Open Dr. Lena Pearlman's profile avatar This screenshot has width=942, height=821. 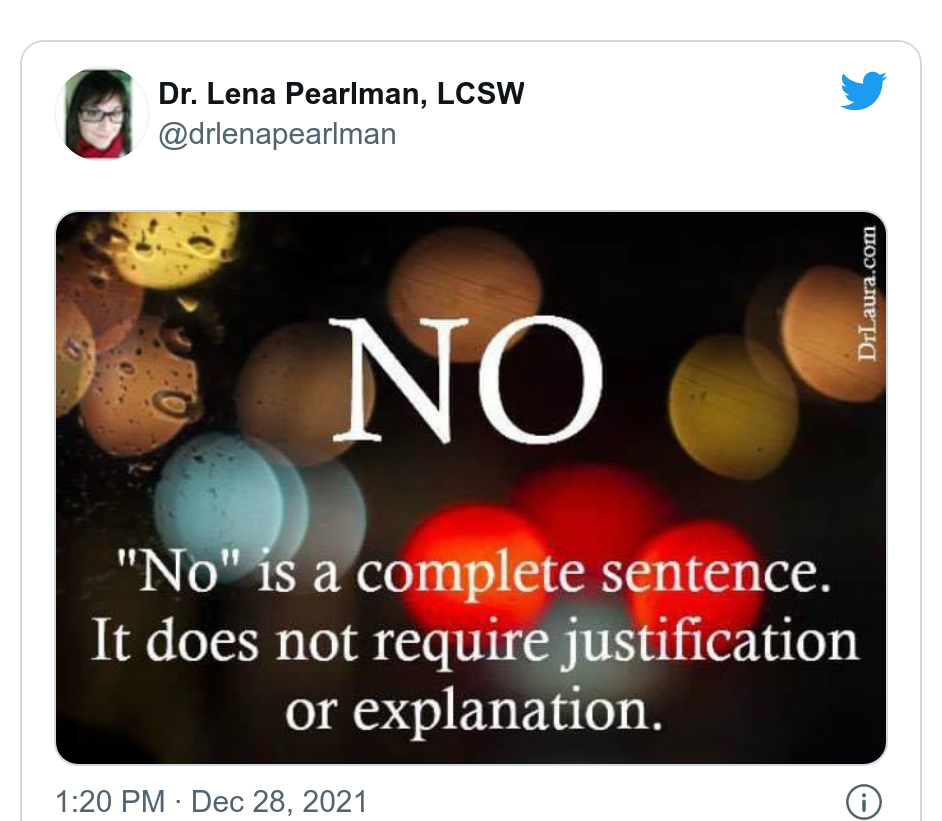(102, 114)
